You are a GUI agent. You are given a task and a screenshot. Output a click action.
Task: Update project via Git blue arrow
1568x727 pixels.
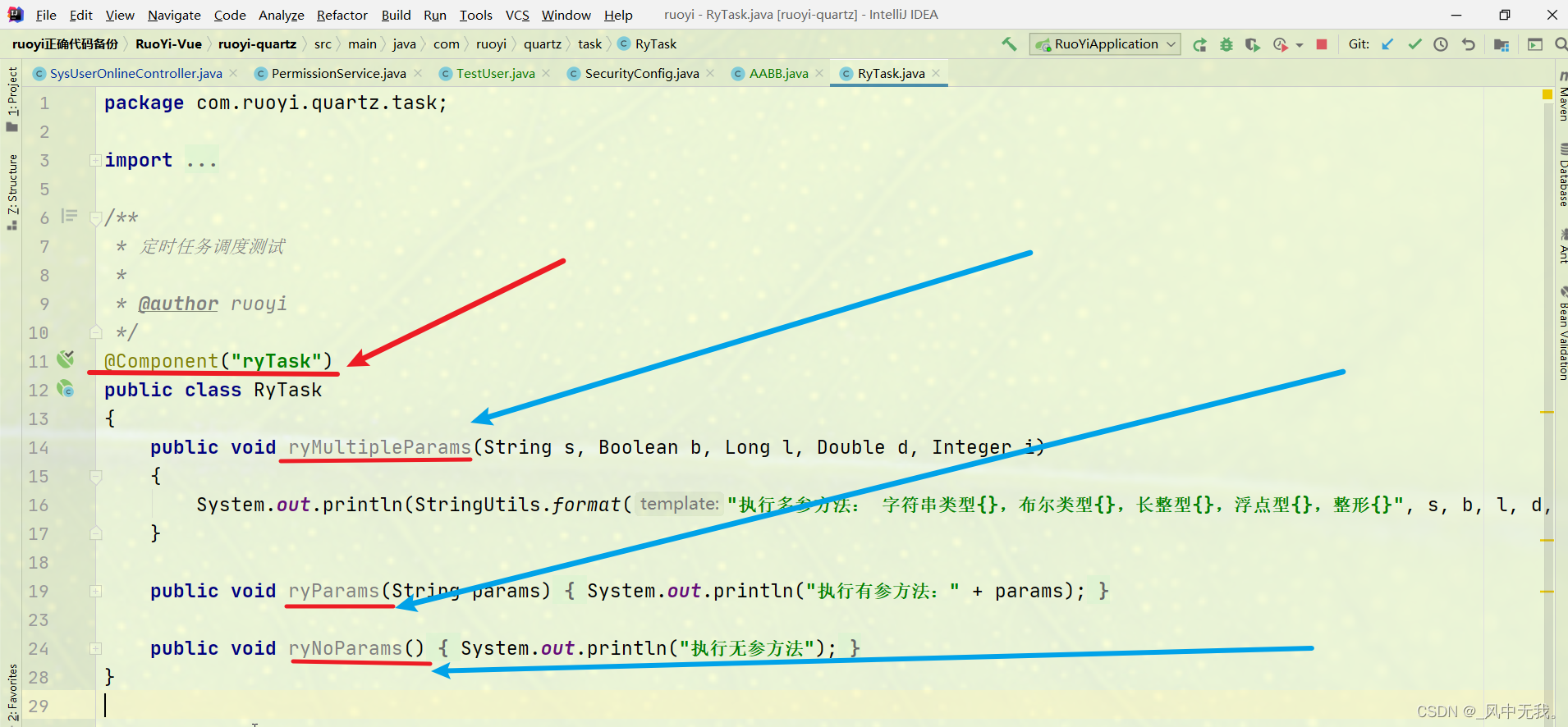tap(1387, 44)
